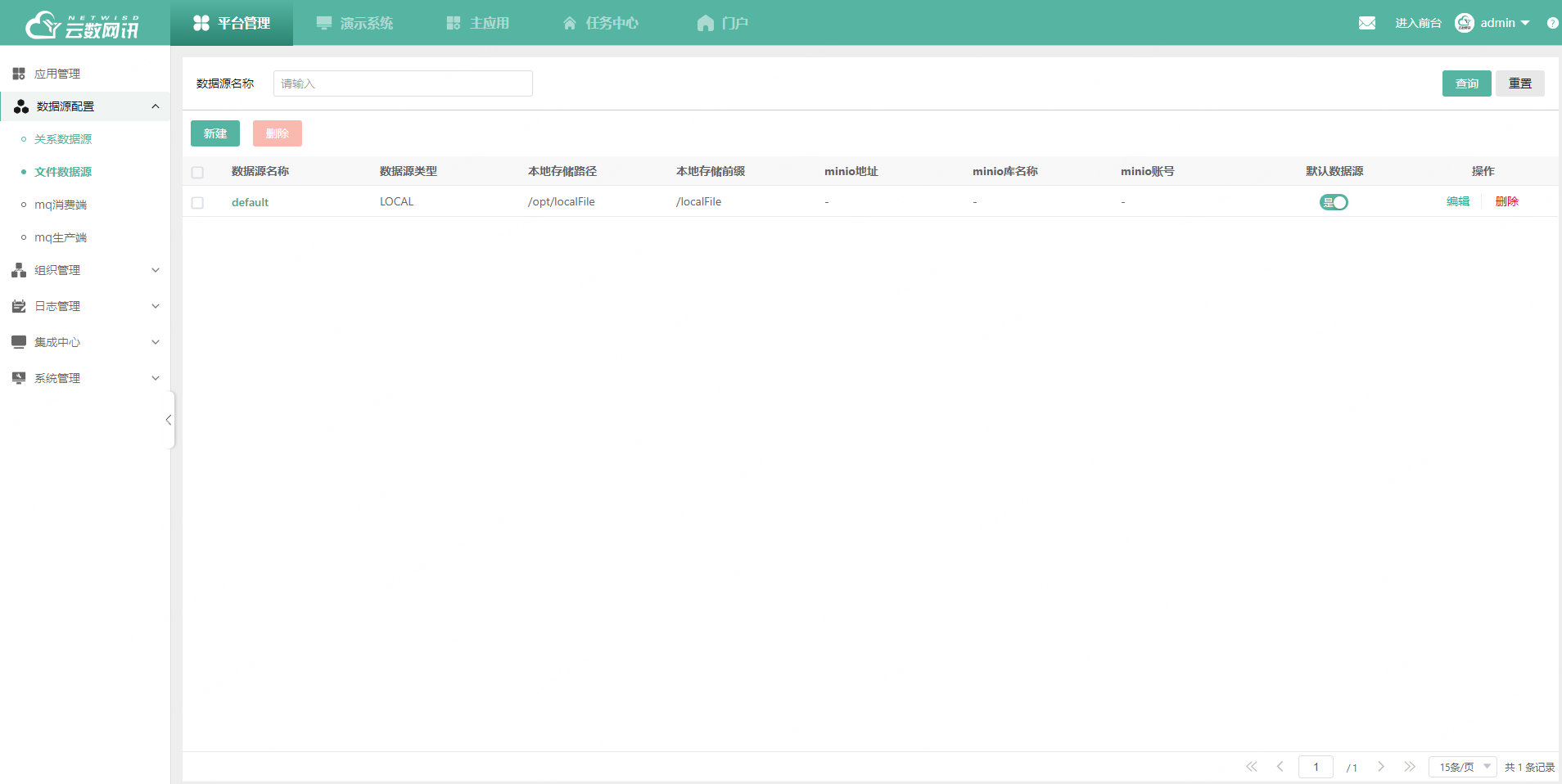Click the admin user avatar icon
1562x784 pixels.
(x=1464, y=23)
